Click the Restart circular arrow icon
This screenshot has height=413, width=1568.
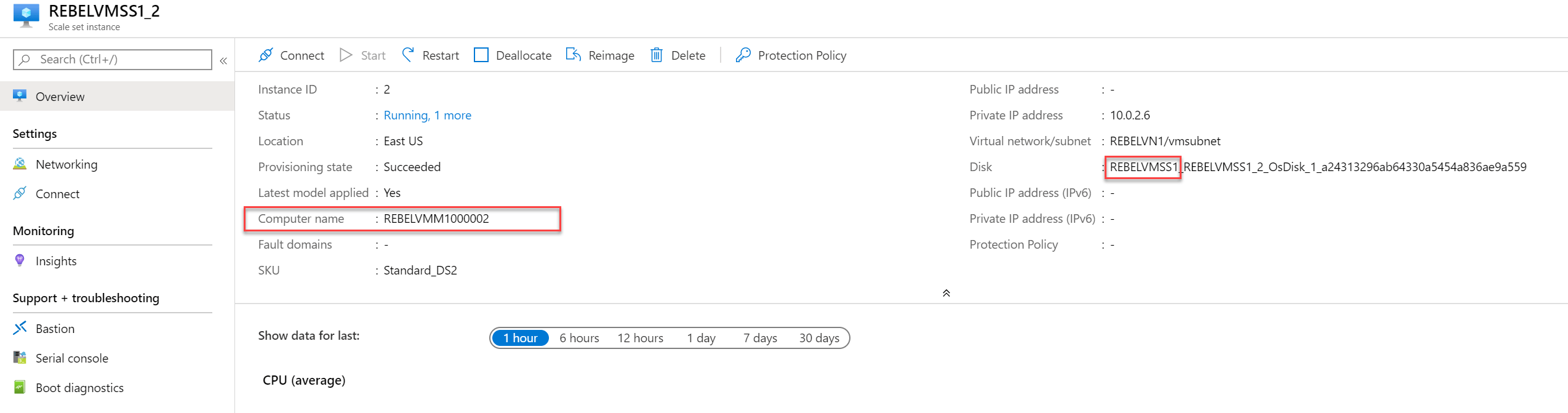click(x=408, y=55)
